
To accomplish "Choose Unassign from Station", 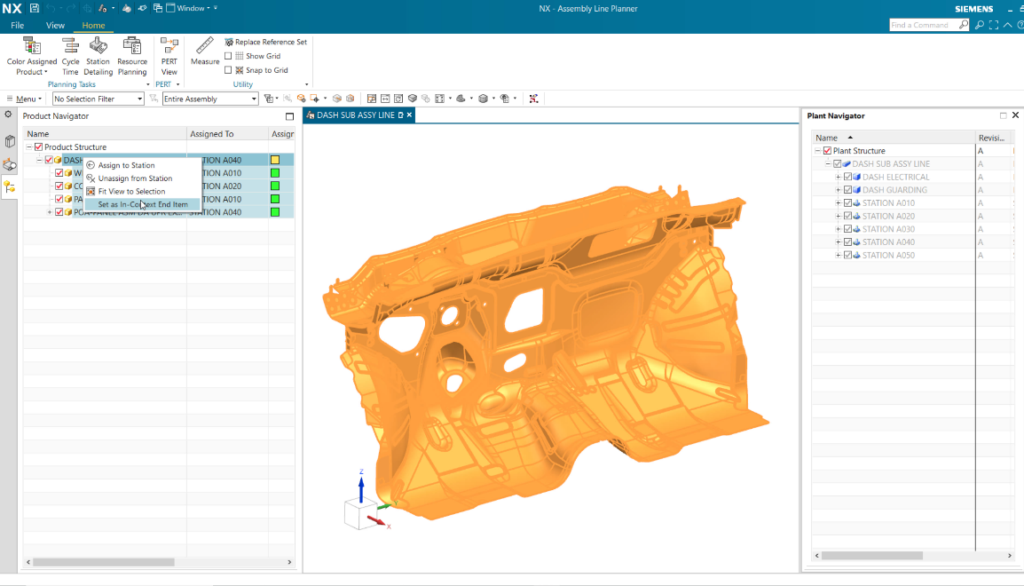I will coord(142,178).
